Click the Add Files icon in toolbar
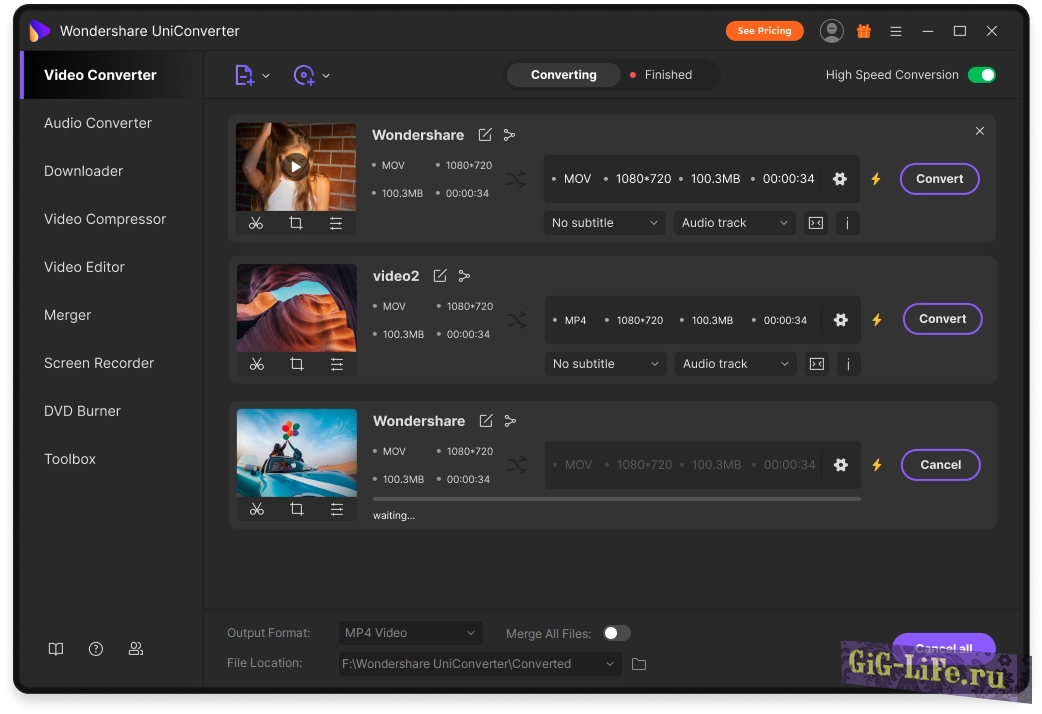Screen dimensions: 1042x714 [245, 75]
